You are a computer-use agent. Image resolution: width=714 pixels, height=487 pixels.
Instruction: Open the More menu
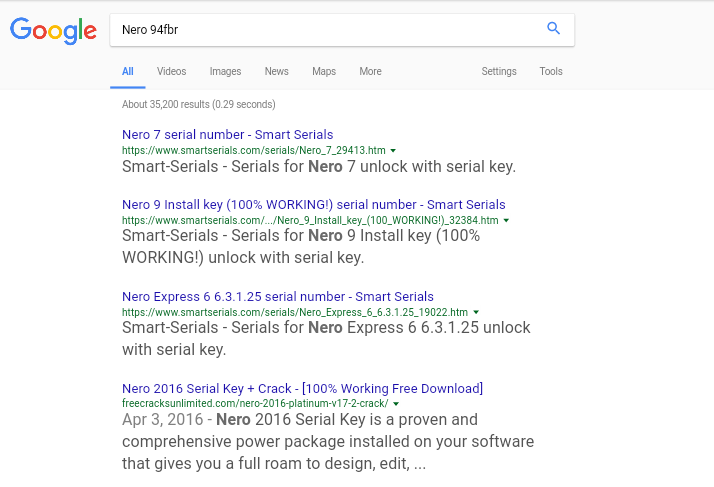coord(370,72)
